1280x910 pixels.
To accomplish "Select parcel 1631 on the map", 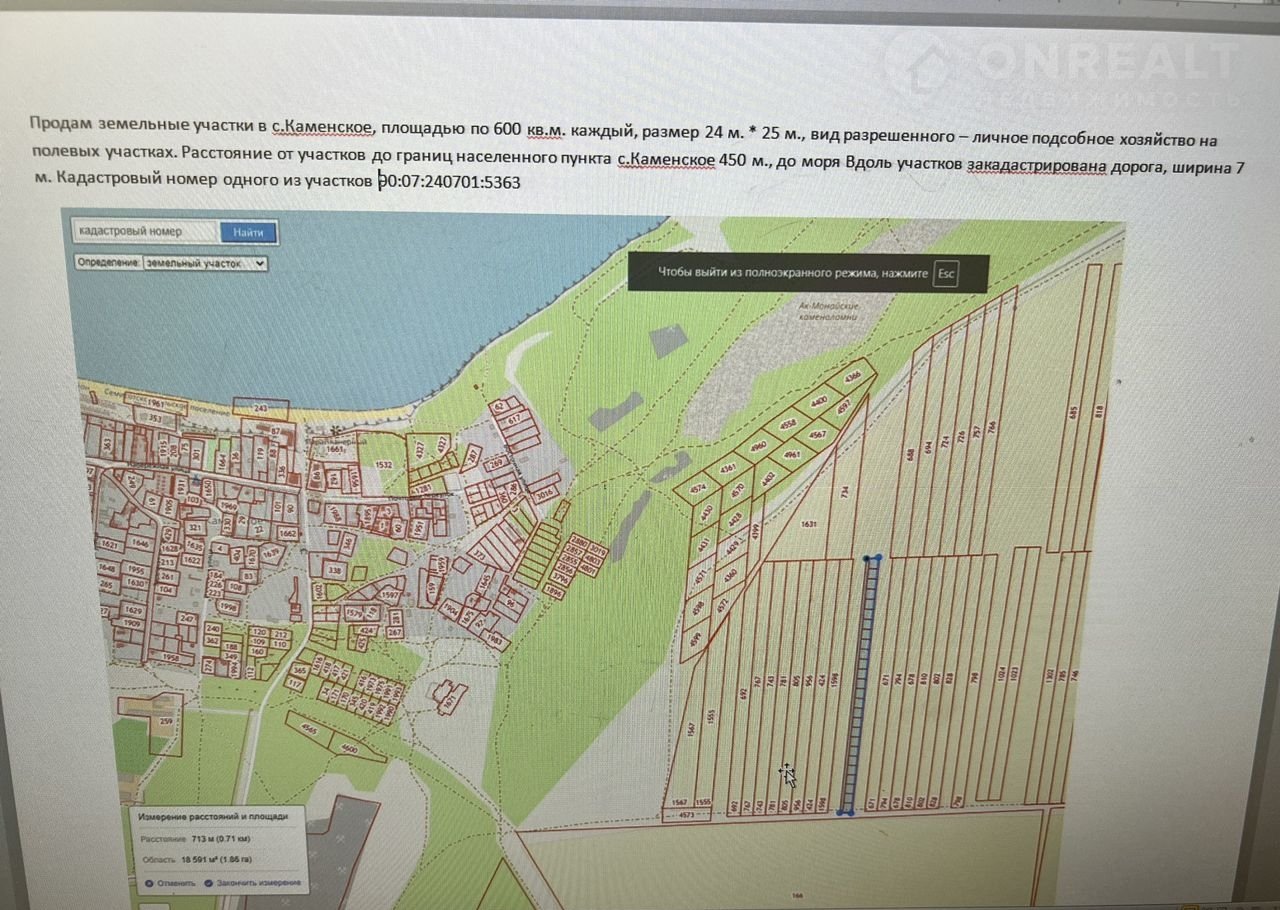I will (808, 523).
